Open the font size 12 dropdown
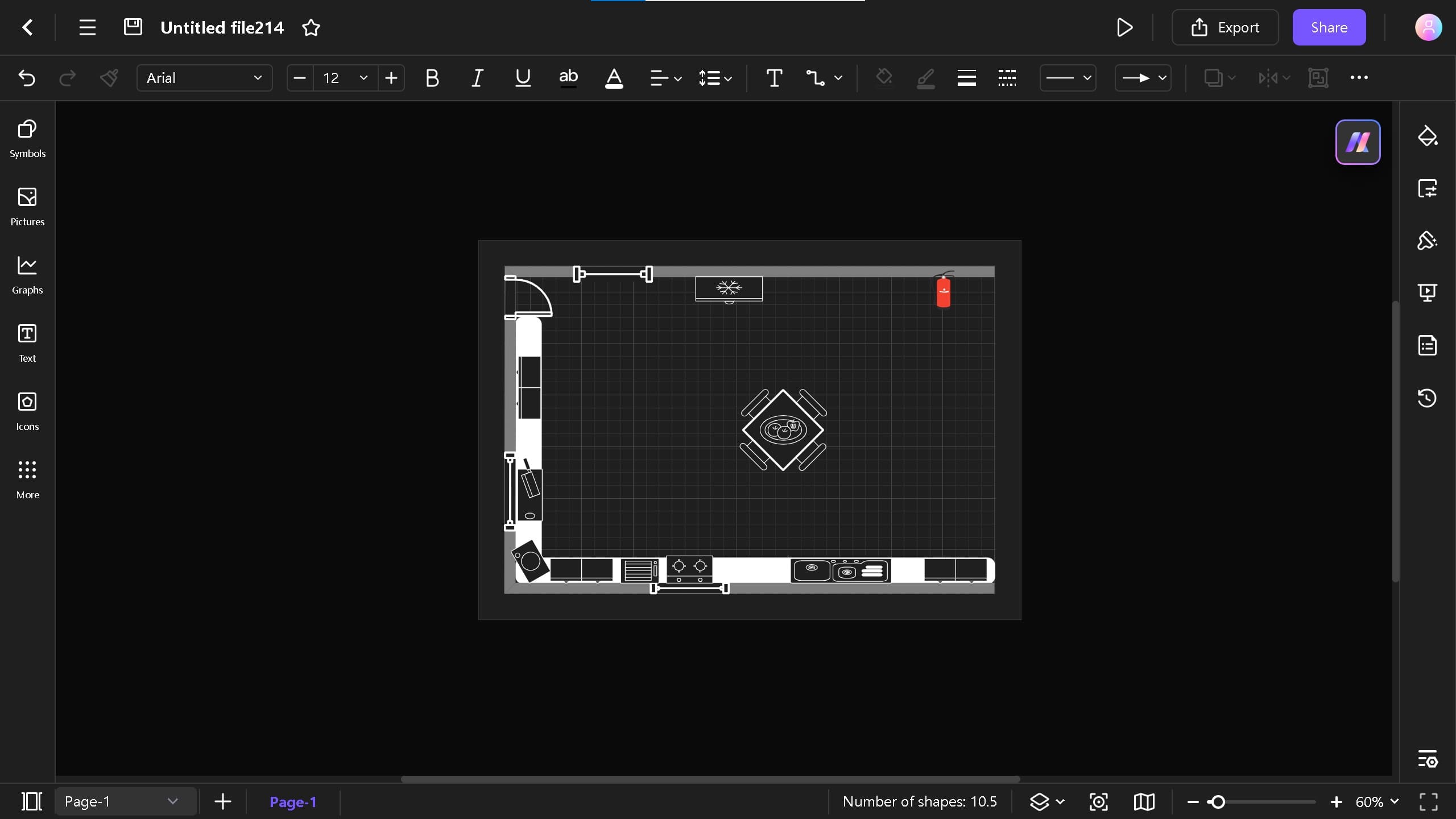1456x819 pixels. pos(345,78)
